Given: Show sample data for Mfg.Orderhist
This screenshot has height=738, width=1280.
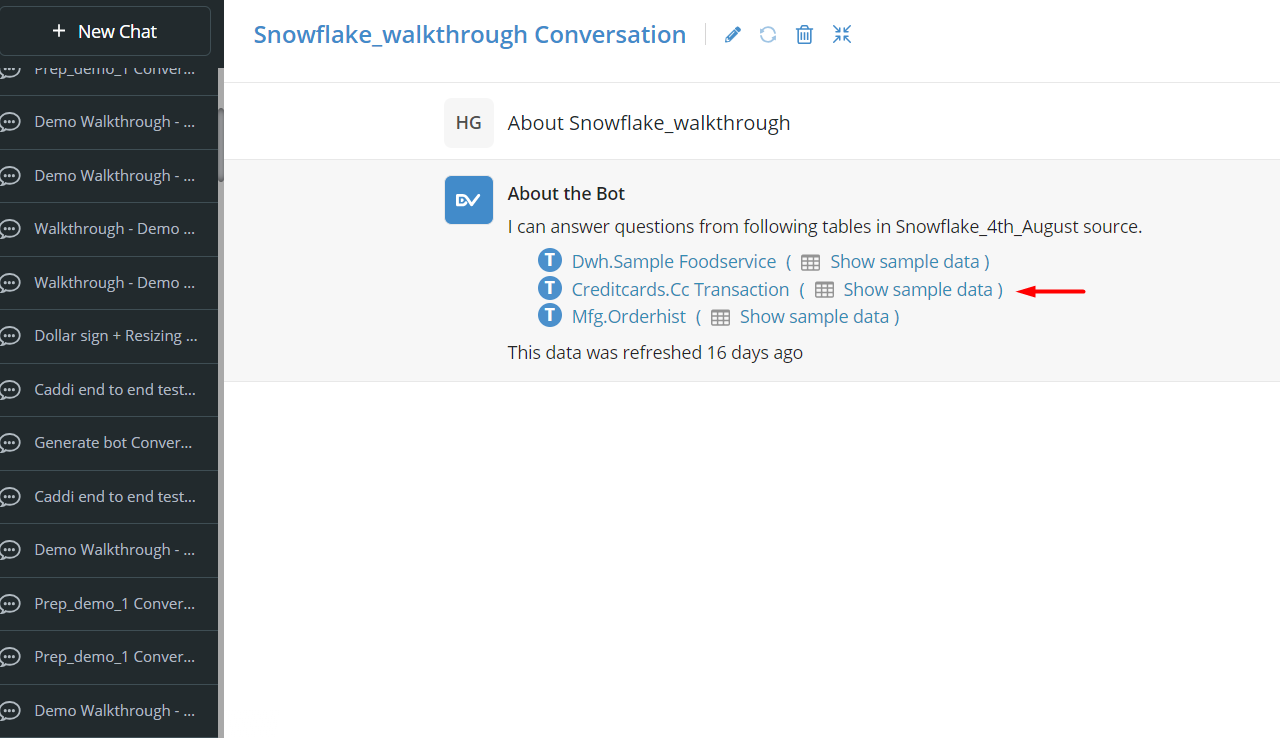Looking at the screenshot, I should (x=814, y=317).
